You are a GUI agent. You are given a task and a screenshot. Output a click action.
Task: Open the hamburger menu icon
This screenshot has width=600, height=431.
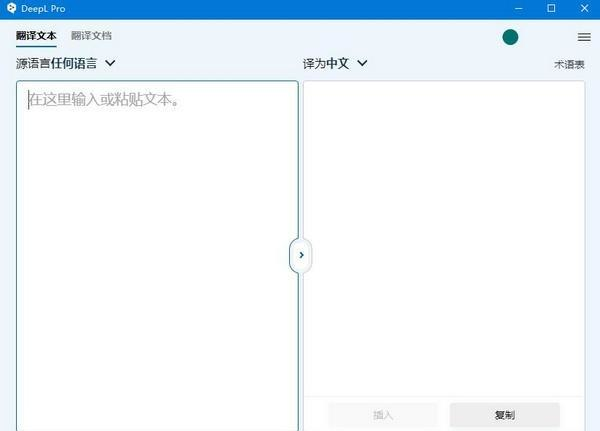tap(584, 37)
